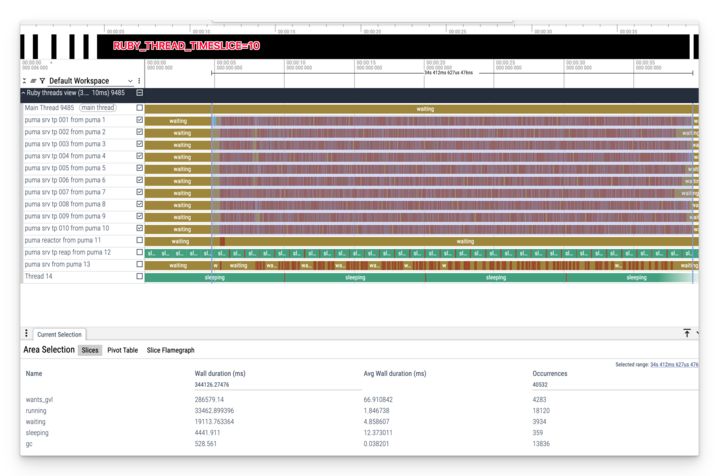Switch to the Slices view
Image resolution: width=719 pixels, height=476 pixels.
point(90,350)
